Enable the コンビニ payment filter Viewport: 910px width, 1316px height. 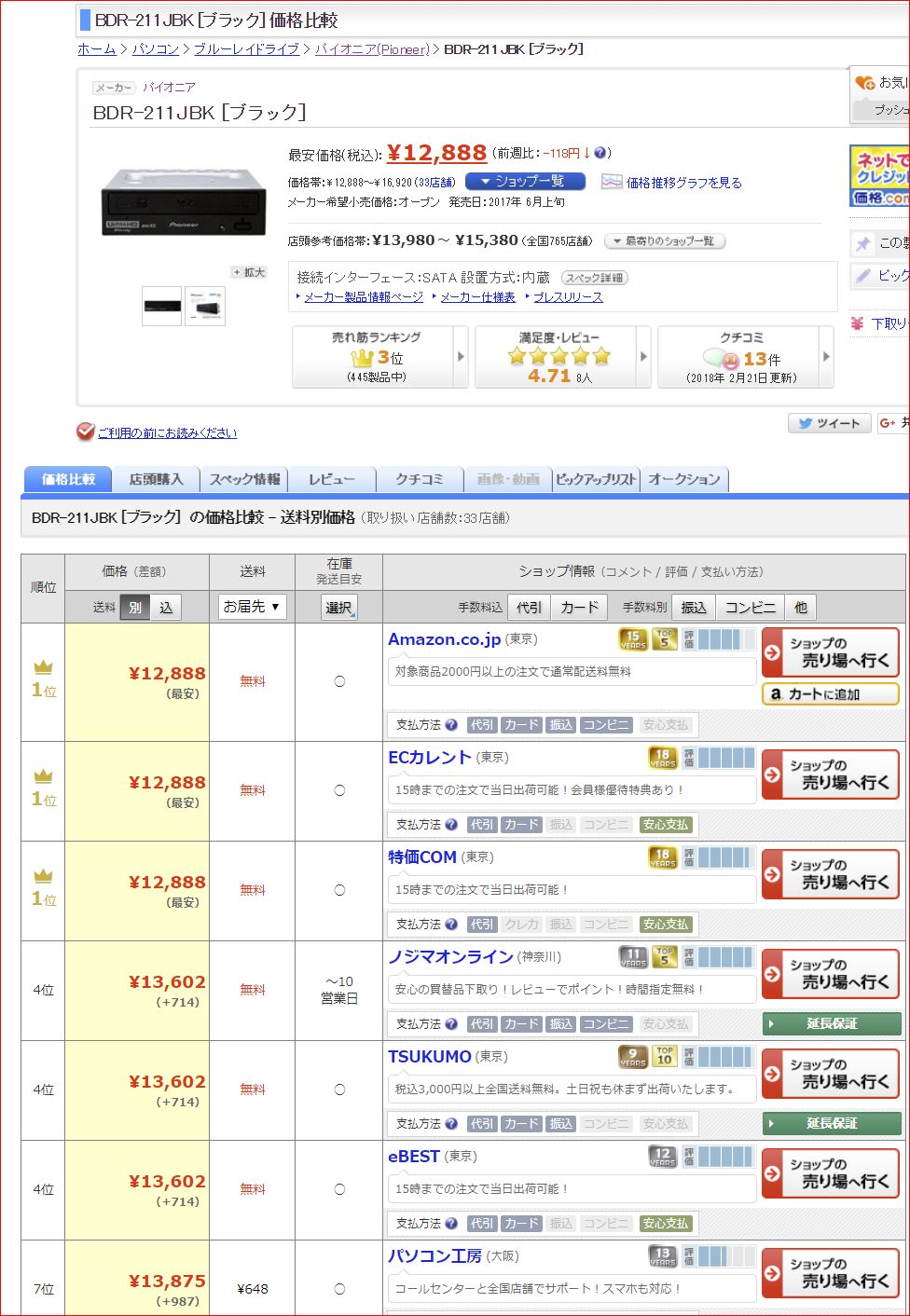pyautogui.click(x=750, y=608)
